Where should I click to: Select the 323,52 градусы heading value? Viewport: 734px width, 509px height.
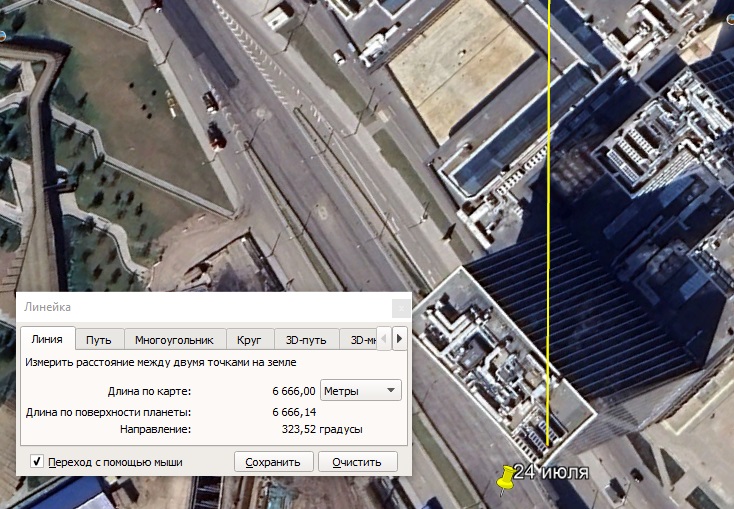coord(322,429)
